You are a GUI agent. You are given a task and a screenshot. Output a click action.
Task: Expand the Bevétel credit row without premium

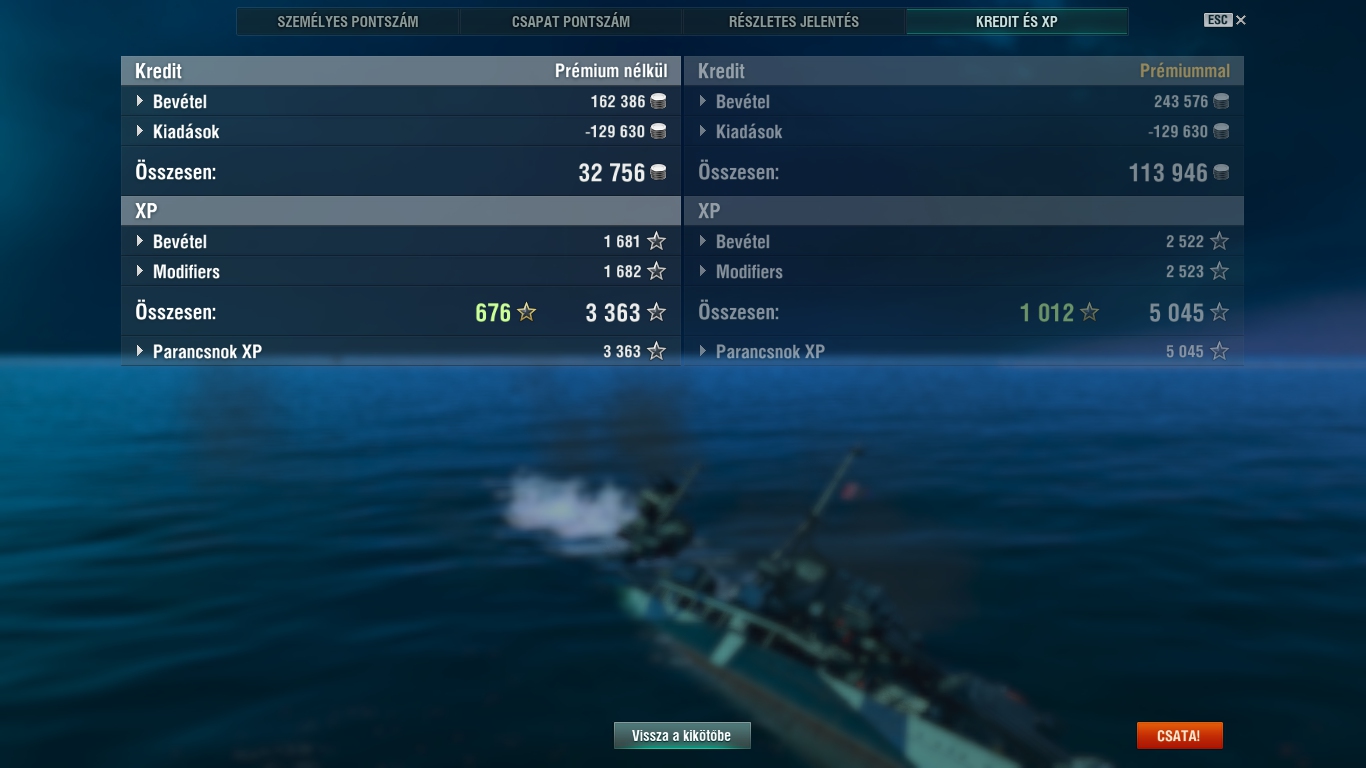[401, 101]
